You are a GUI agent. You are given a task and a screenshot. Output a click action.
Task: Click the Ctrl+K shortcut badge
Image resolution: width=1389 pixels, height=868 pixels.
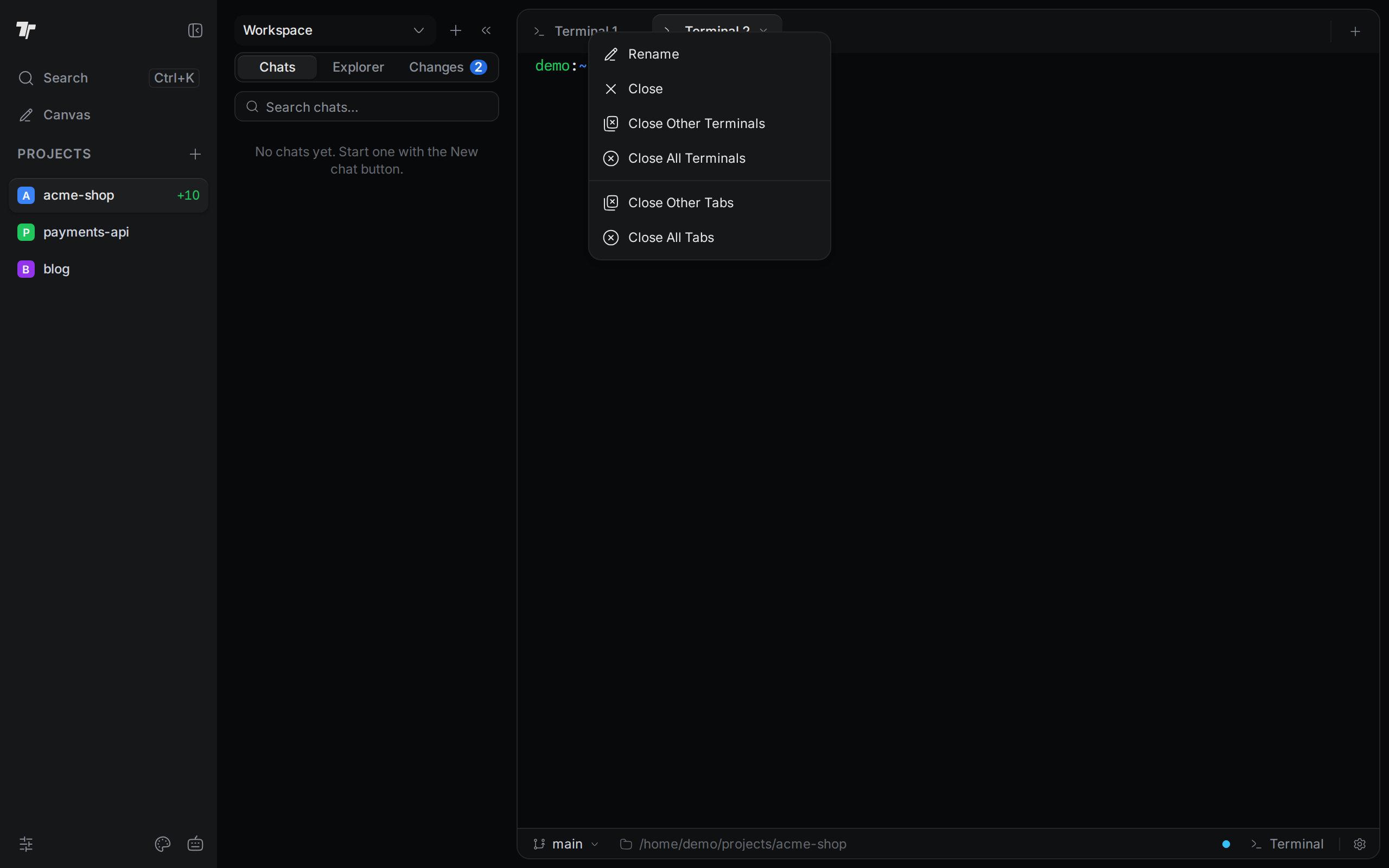pyautogui.click(x=174, y=78)
